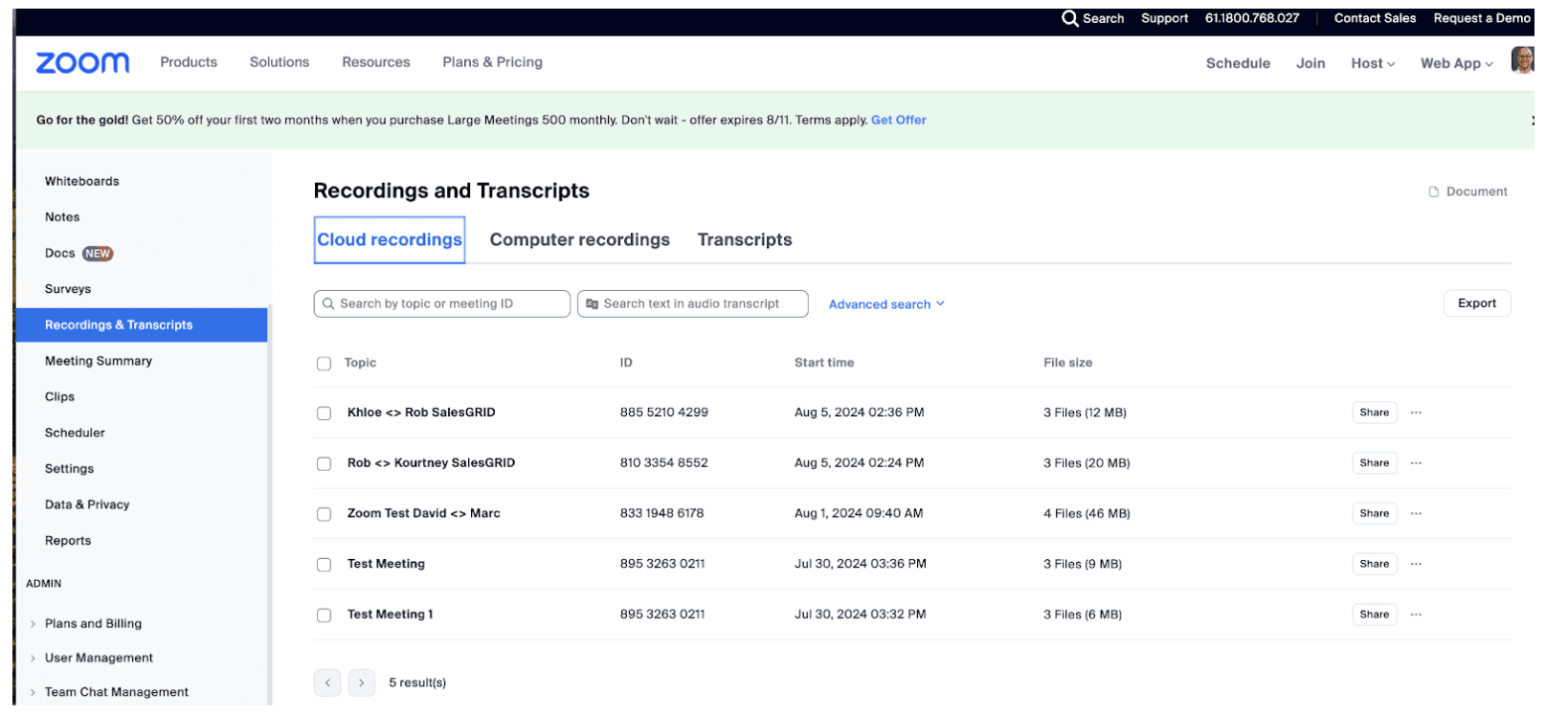Open Scheduler in sidebar
The image size is (1568, 716).
[x=75, y=433]
